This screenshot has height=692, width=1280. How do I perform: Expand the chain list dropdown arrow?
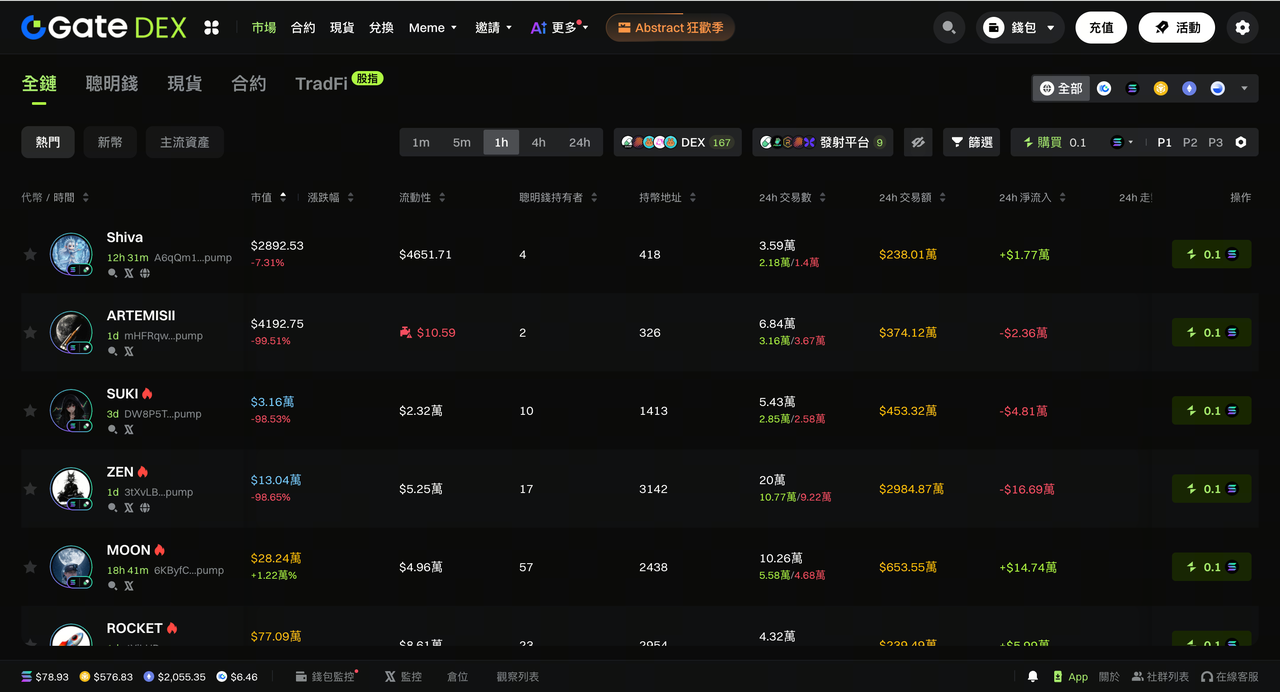coord(1244,88)
